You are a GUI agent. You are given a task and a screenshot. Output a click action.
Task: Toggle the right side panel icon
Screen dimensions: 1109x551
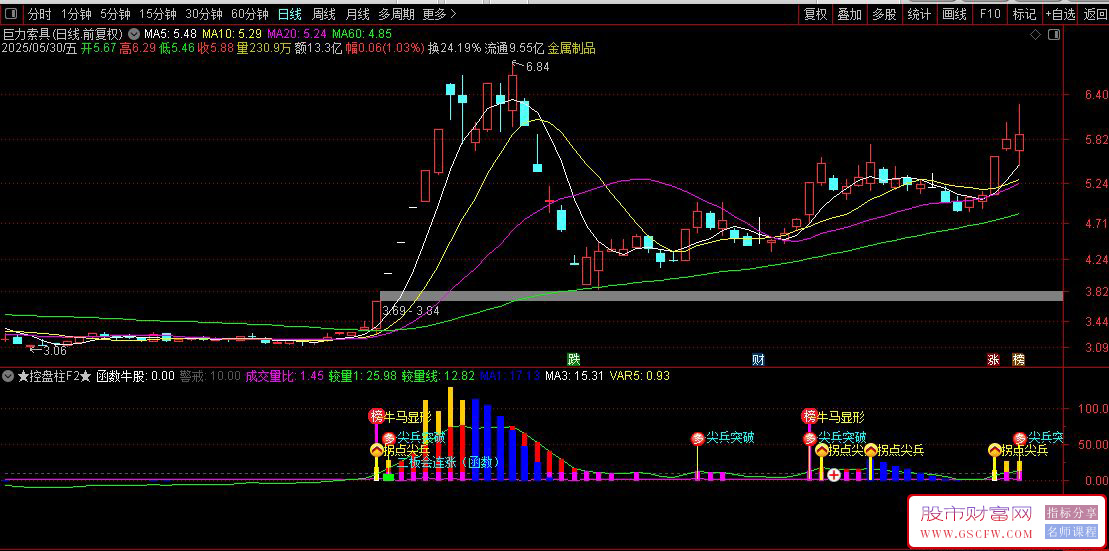tap(1054, 34)
